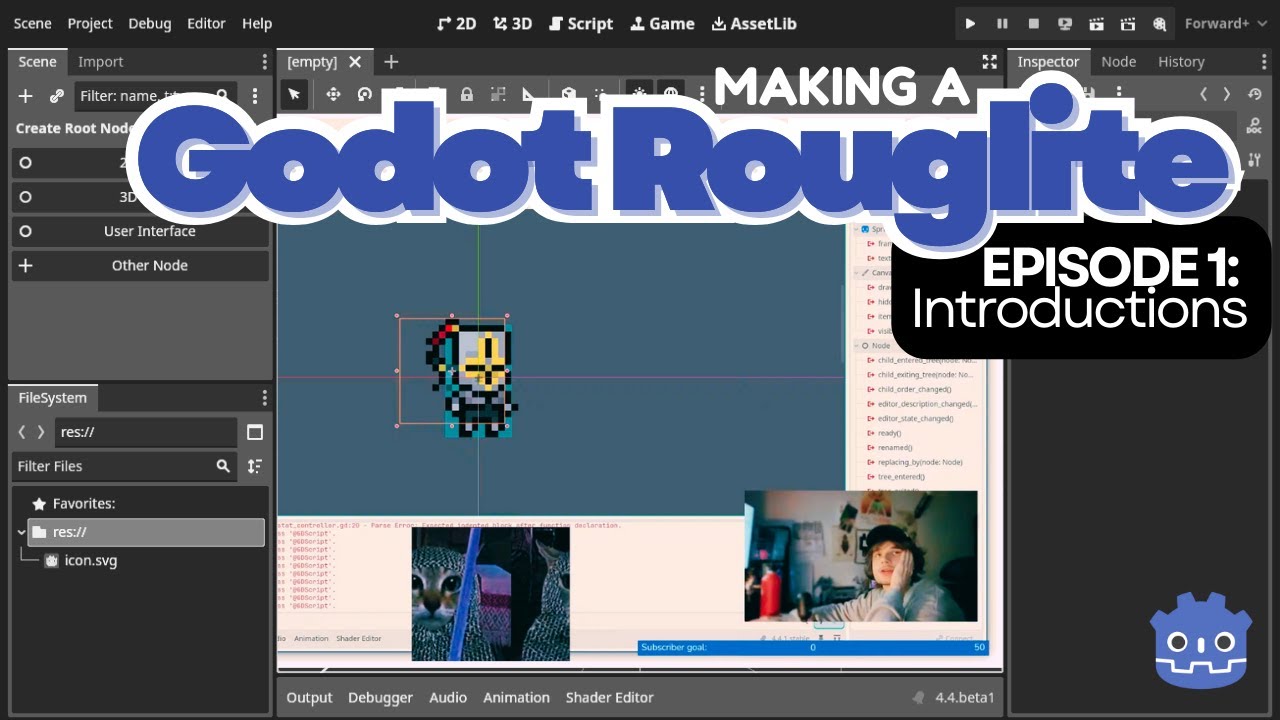Select the res:// folder row
Screen dimensions: 1280x720
click(x=140, y=532)
